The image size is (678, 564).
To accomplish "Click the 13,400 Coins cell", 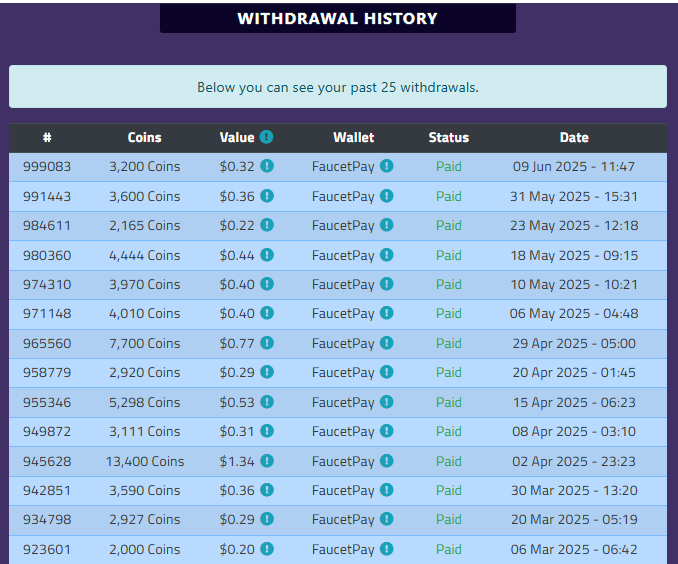I will tap(145, 461).
